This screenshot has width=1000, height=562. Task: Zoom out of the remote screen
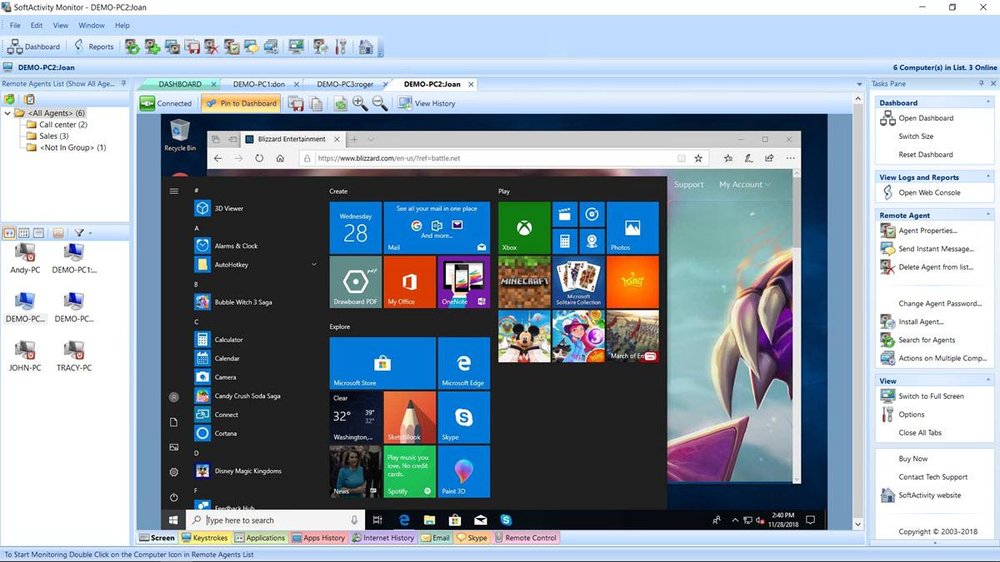379,103
